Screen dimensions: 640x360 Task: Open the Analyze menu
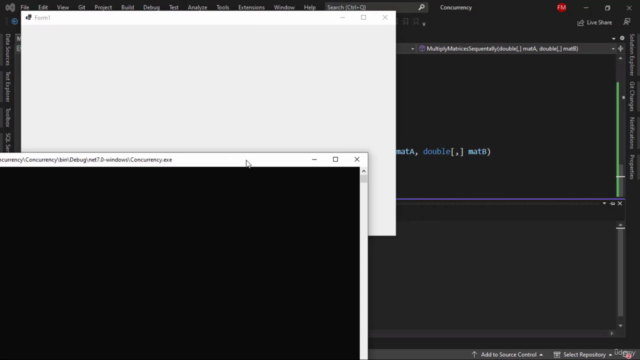[197, 7]
